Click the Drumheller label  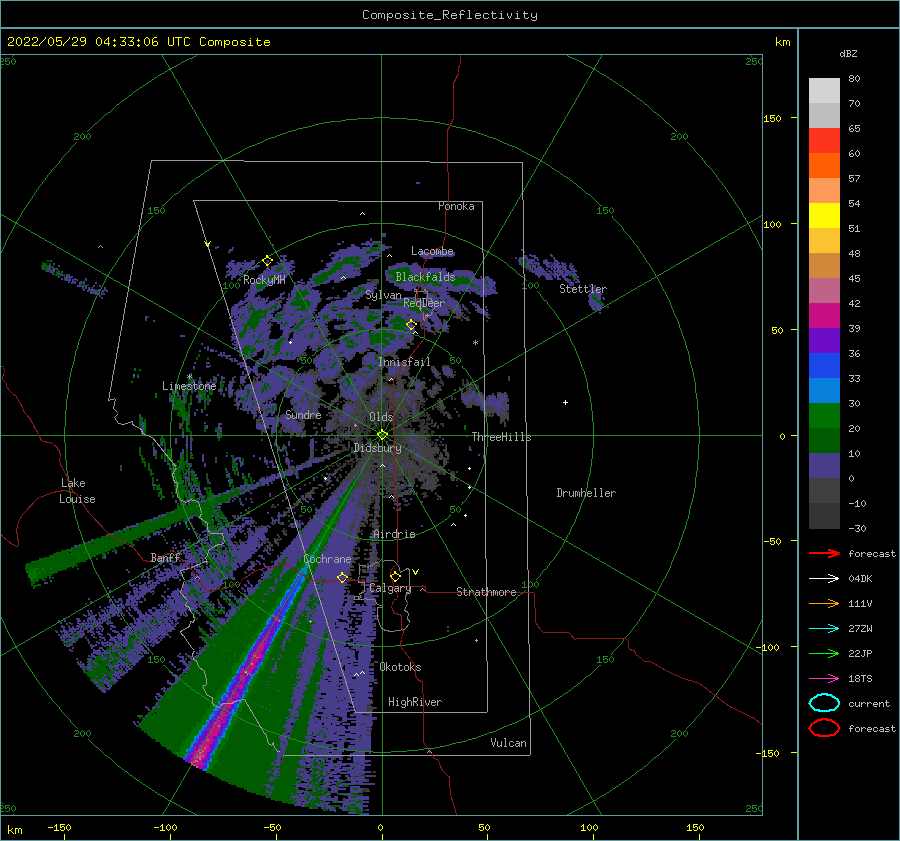pyautogui.click(x=586, y=493)
